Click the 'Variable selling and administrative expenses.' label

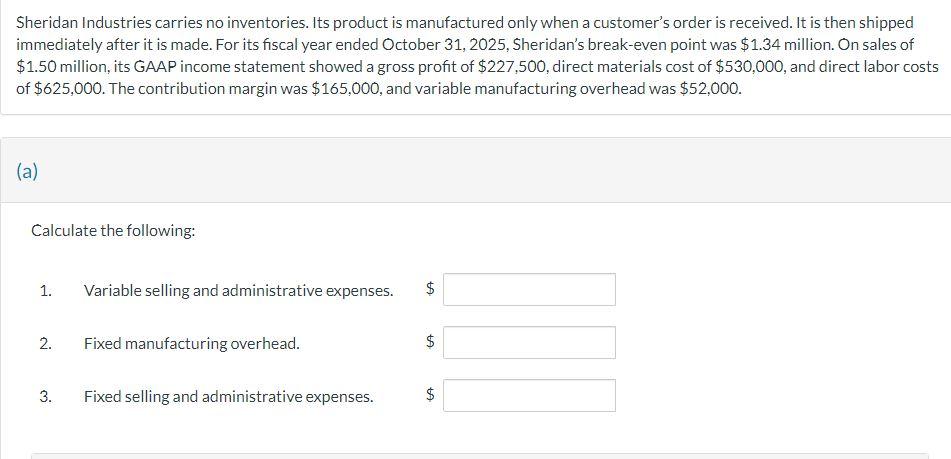click(238, 290)
